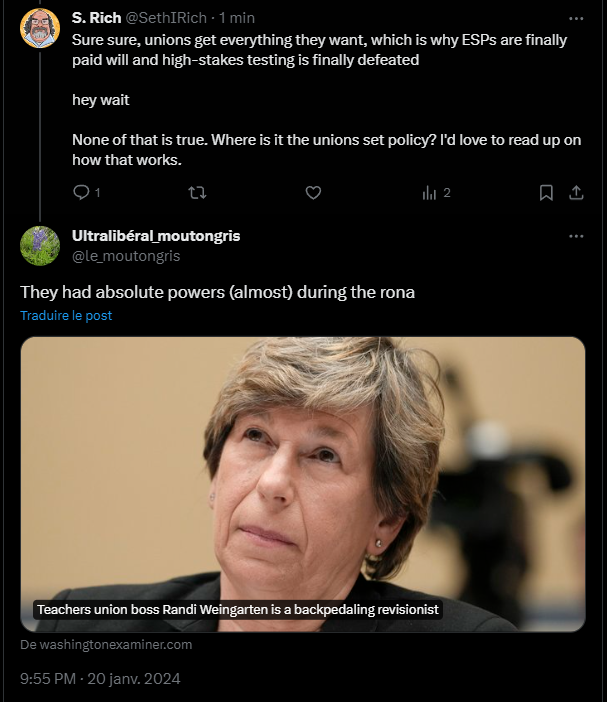Image resolution: width=607 pixels, height=702 pixels.
Task: Open the Randi Weingarten article image
Action: pos(303,484)
